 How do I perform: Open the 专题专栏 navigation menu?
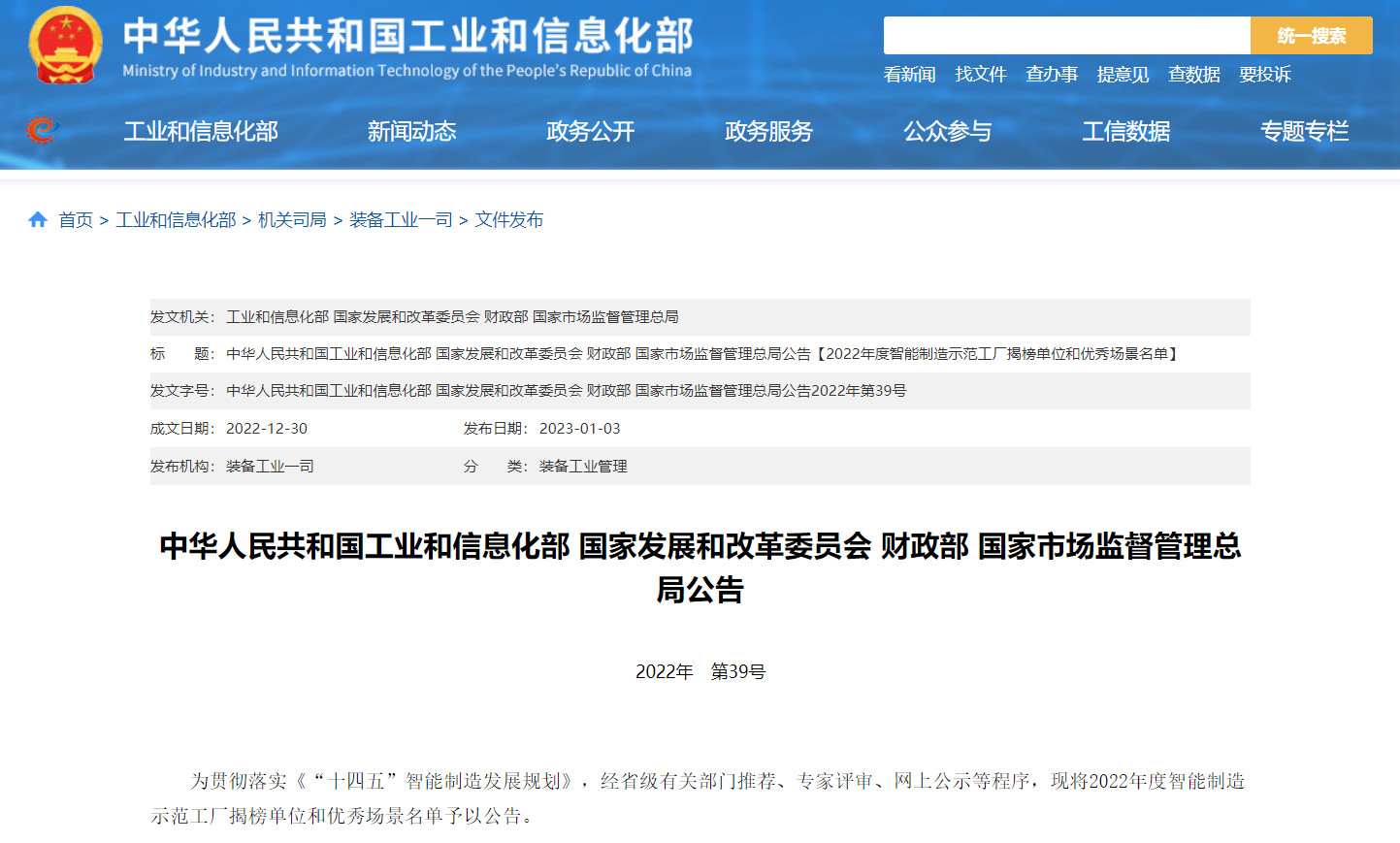click(x=1304, y=131)
